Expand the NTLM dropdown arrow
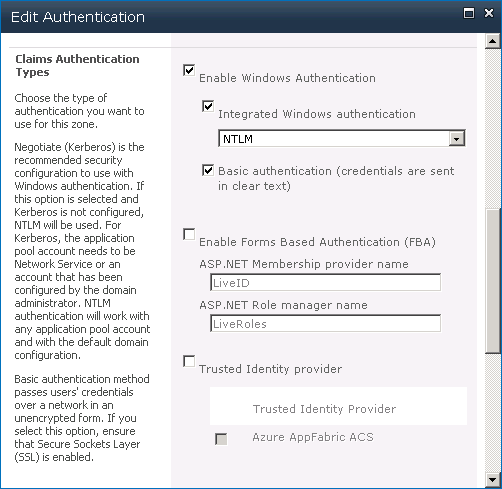 456,138
